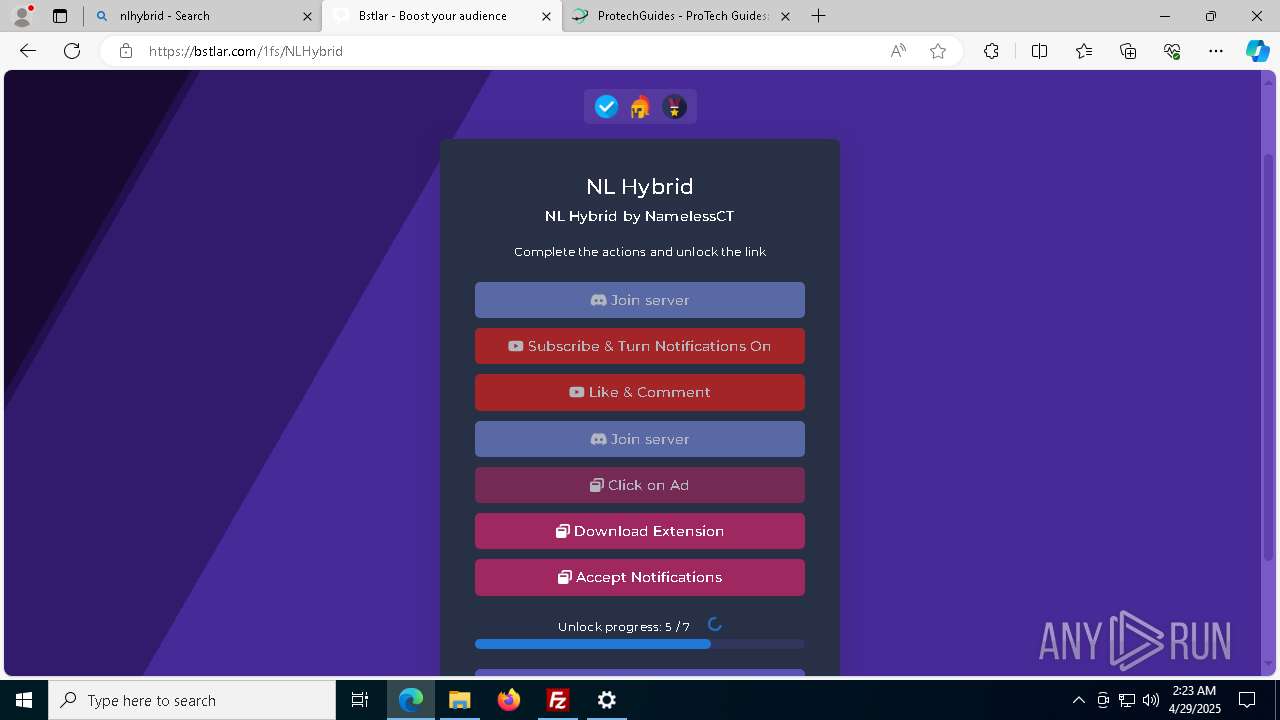Open the volume control
The width and height of the screenshot is (1280, 720).
click(x=1151, y=700)
